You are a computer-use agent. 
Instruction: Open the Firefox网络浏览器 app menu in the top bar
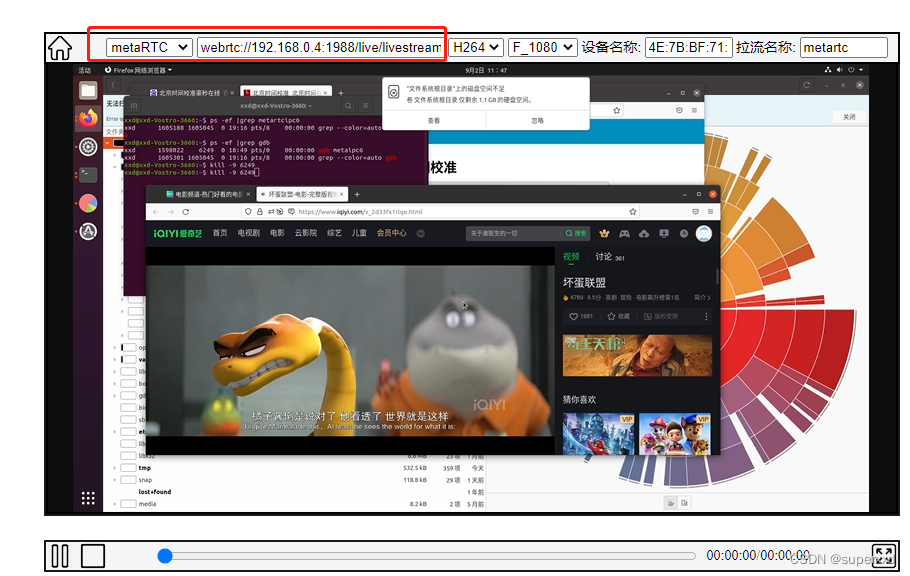point(138,70)
